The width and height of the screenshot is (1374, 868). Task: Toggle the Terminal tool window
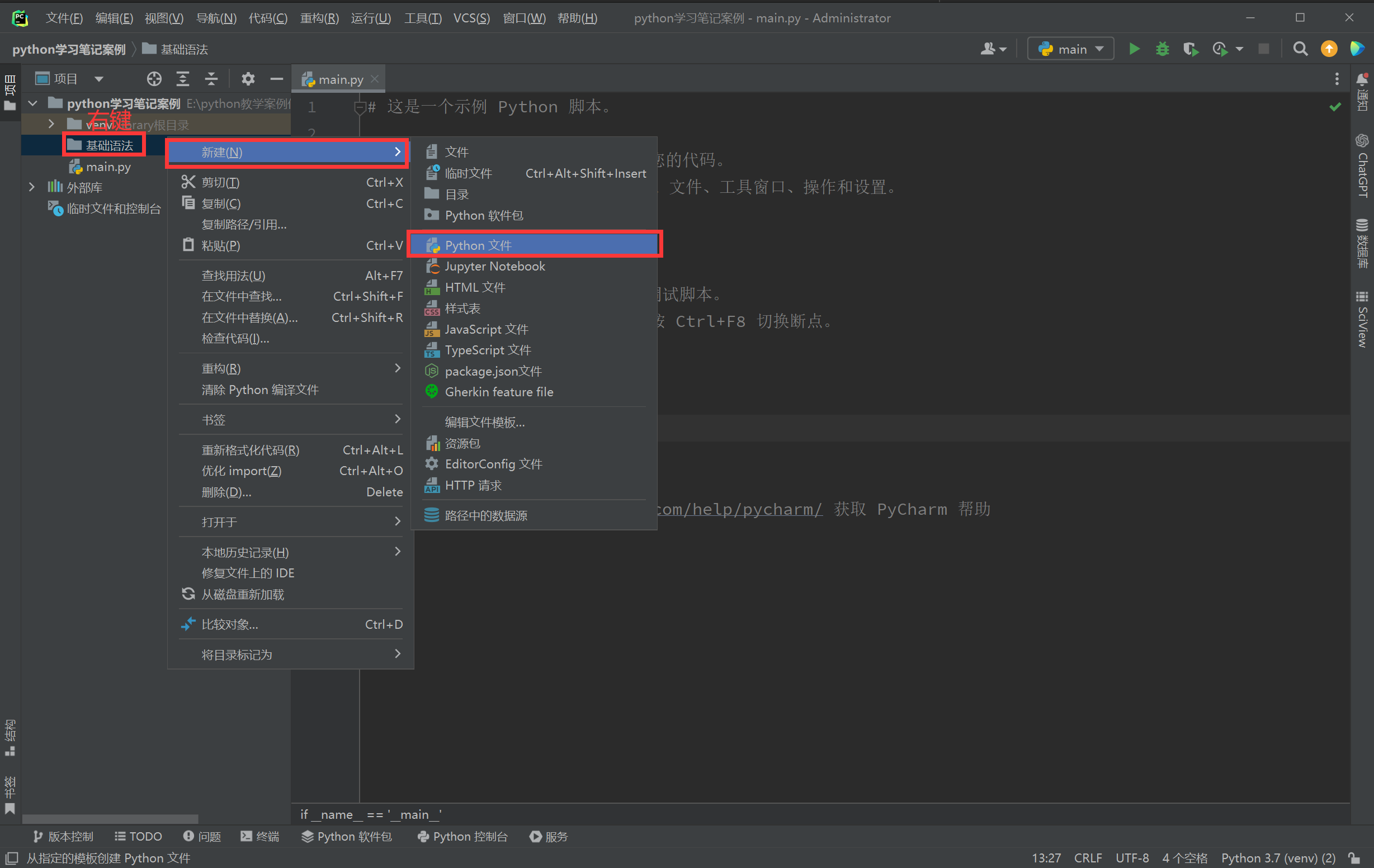259,836
